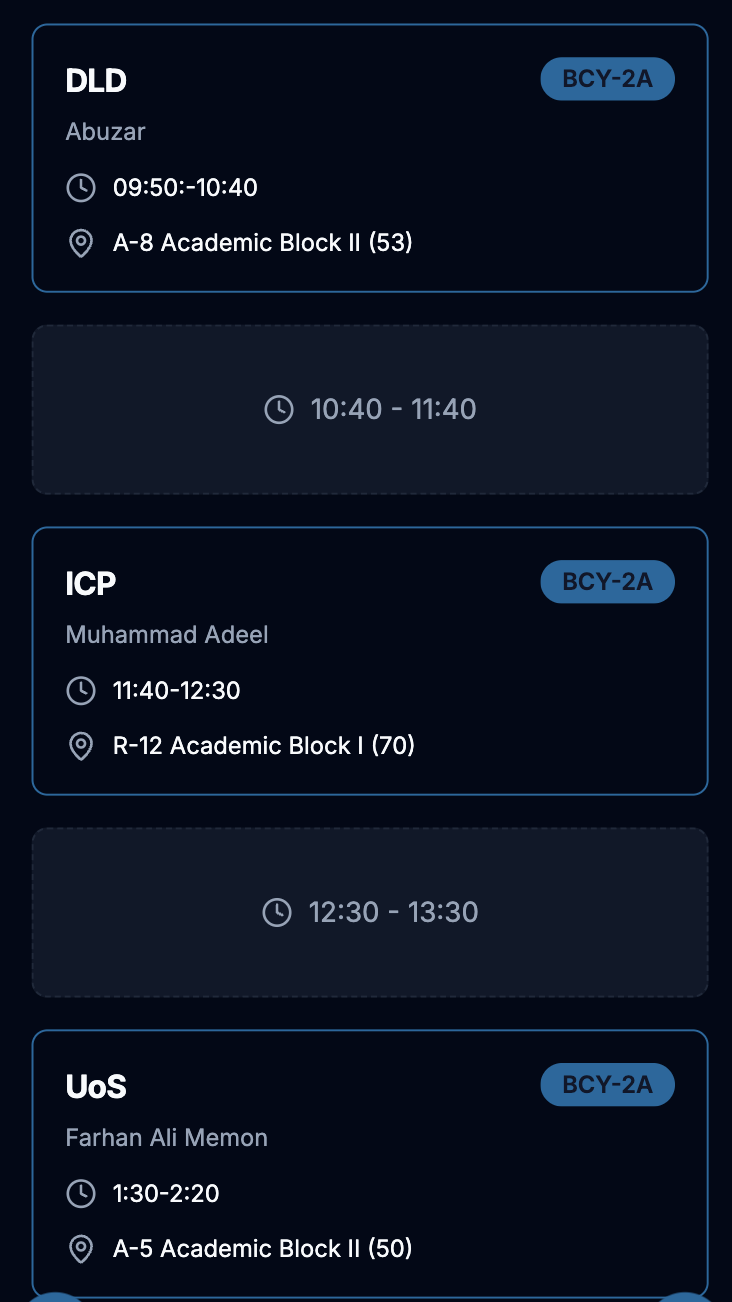The width and height of the screenshot is (732, 1302).
Task: Select instructor name Muhammad Adeel
Action: coord(167,634)
